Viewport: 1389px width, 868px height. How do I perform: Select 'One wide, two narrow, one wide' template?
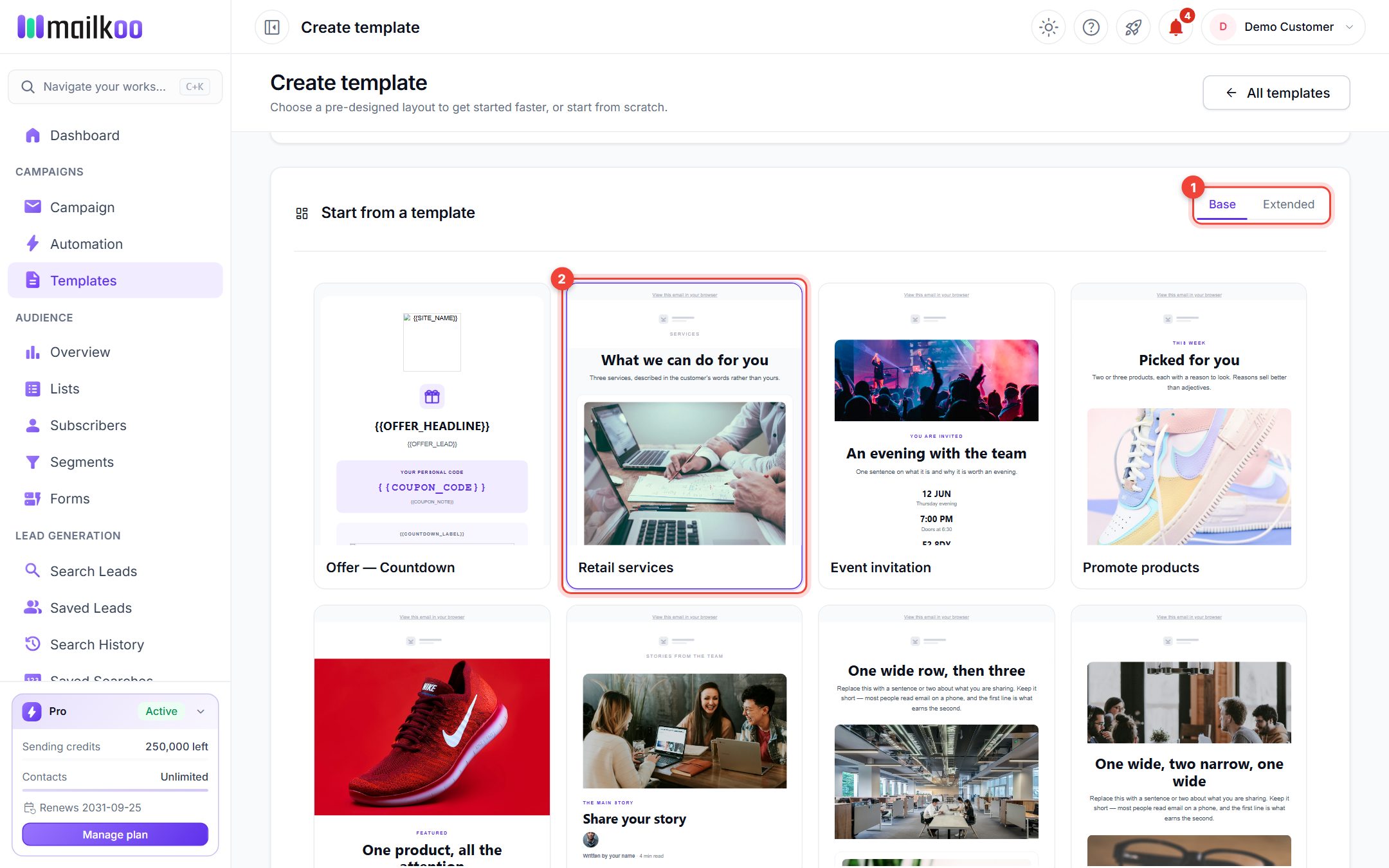[x=1188, y=736]
